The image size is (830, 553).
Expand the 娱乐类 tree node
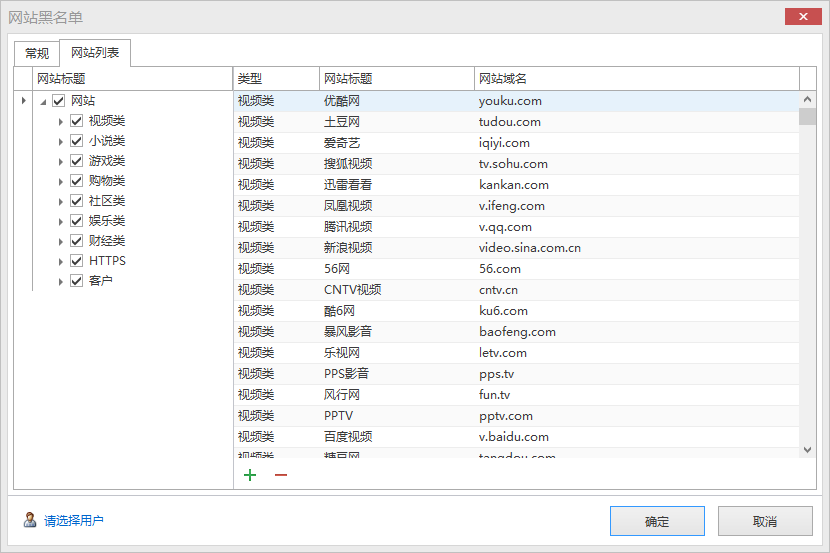click(60, 222)
